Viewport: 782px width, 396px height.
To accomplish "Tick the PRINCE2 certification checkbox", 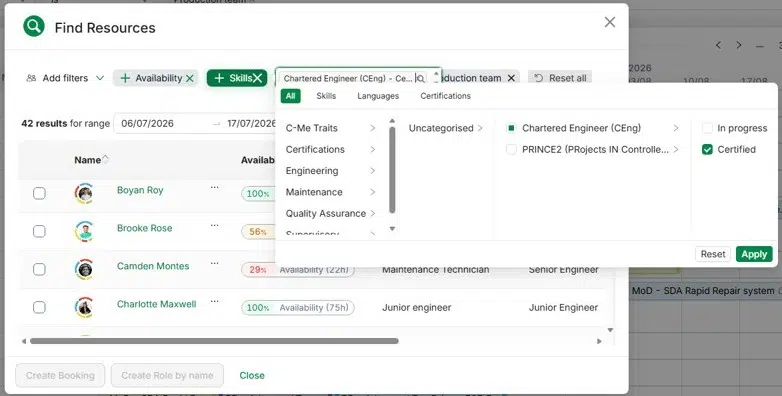I will point(511,150).
